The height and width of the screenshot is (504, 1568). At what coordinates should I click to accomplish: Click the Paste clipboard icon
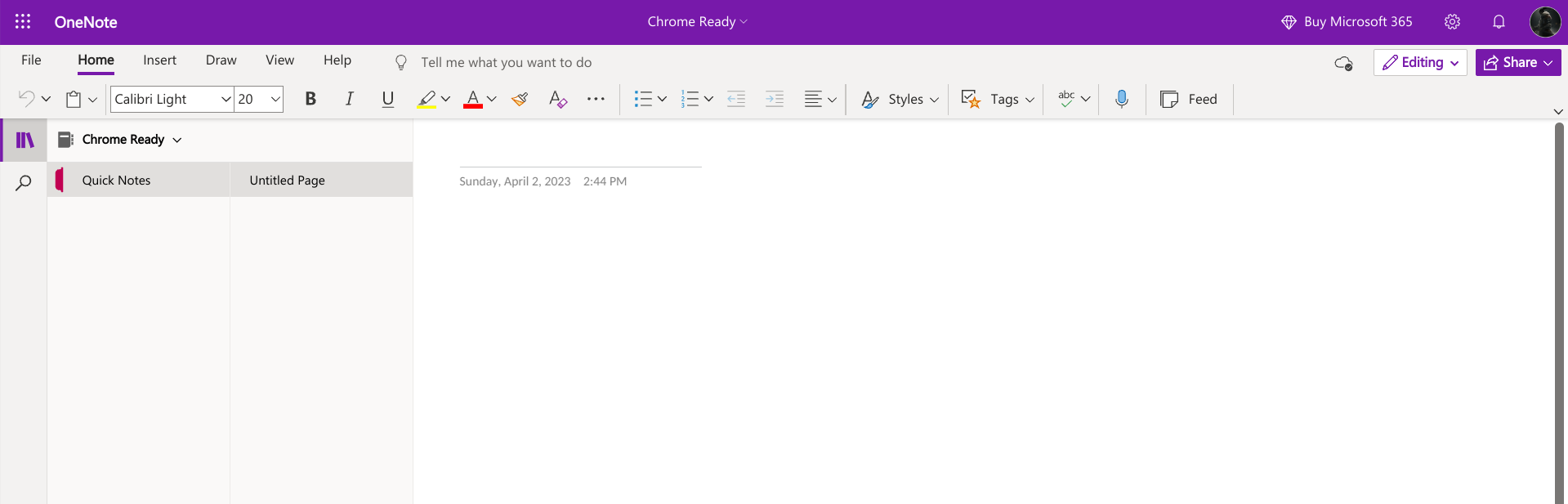pyautogui.click(x=74, y=99)
